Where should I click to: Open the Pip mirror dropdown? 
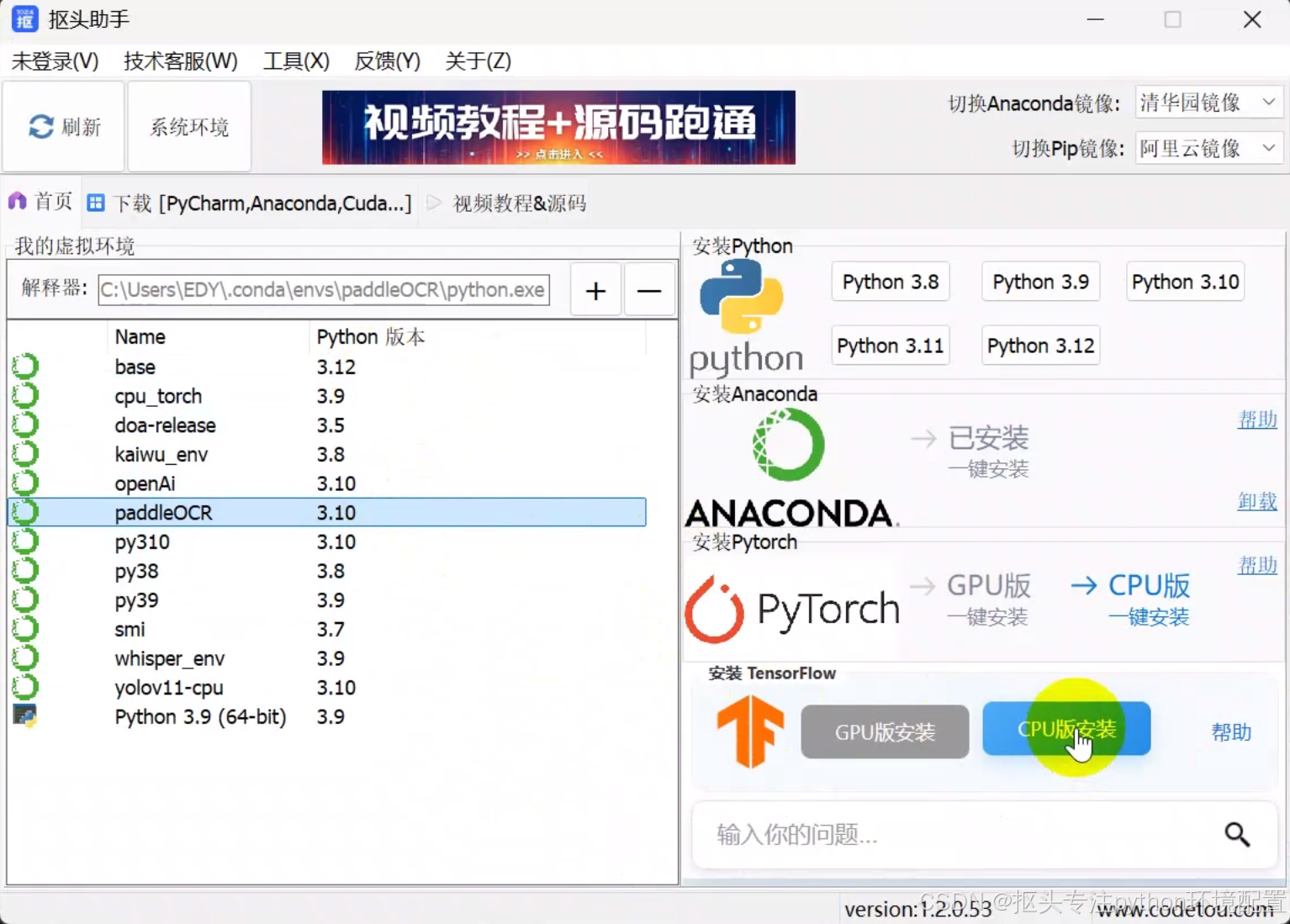[1208, 149]
